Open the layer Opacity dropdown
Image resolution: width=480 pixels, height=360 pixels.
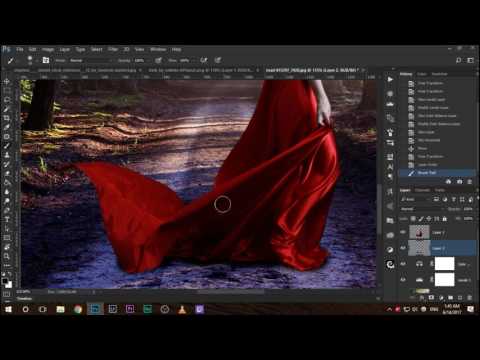(467, 209)
